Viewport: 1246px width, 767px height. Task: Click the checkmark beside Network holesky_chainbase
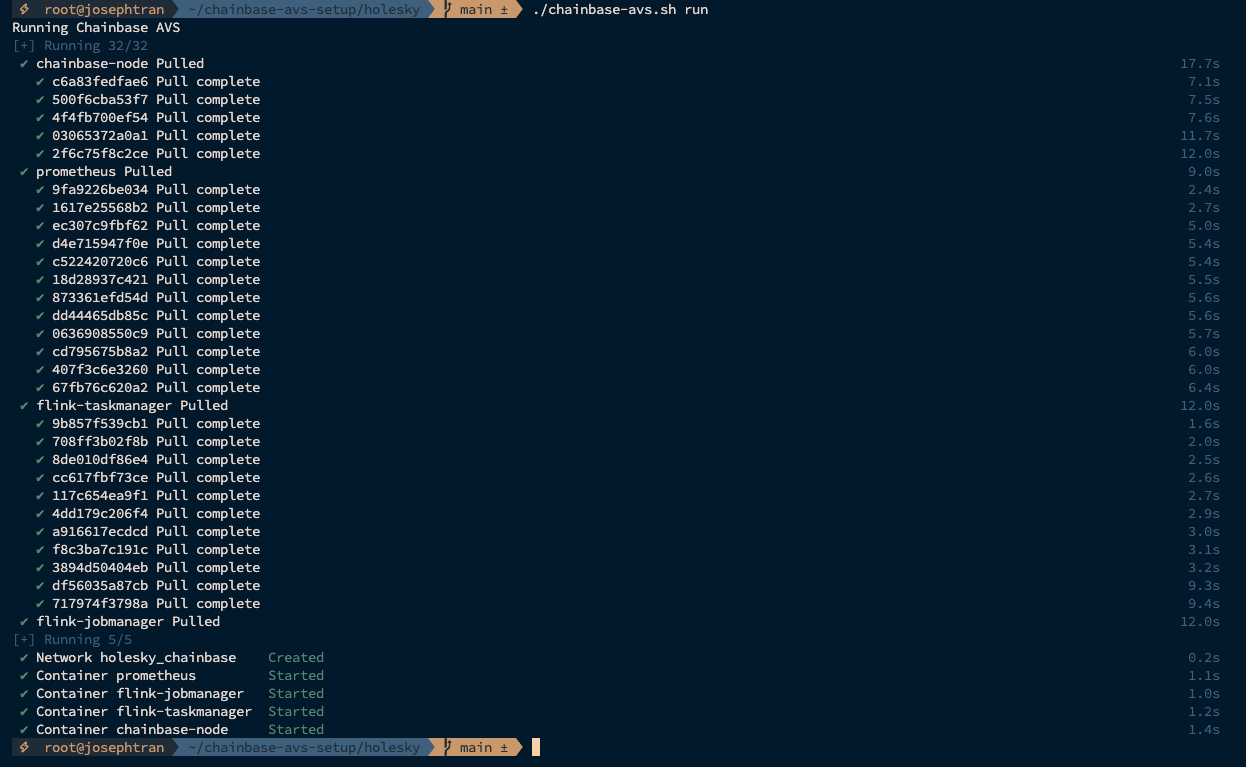pos(24,657)
